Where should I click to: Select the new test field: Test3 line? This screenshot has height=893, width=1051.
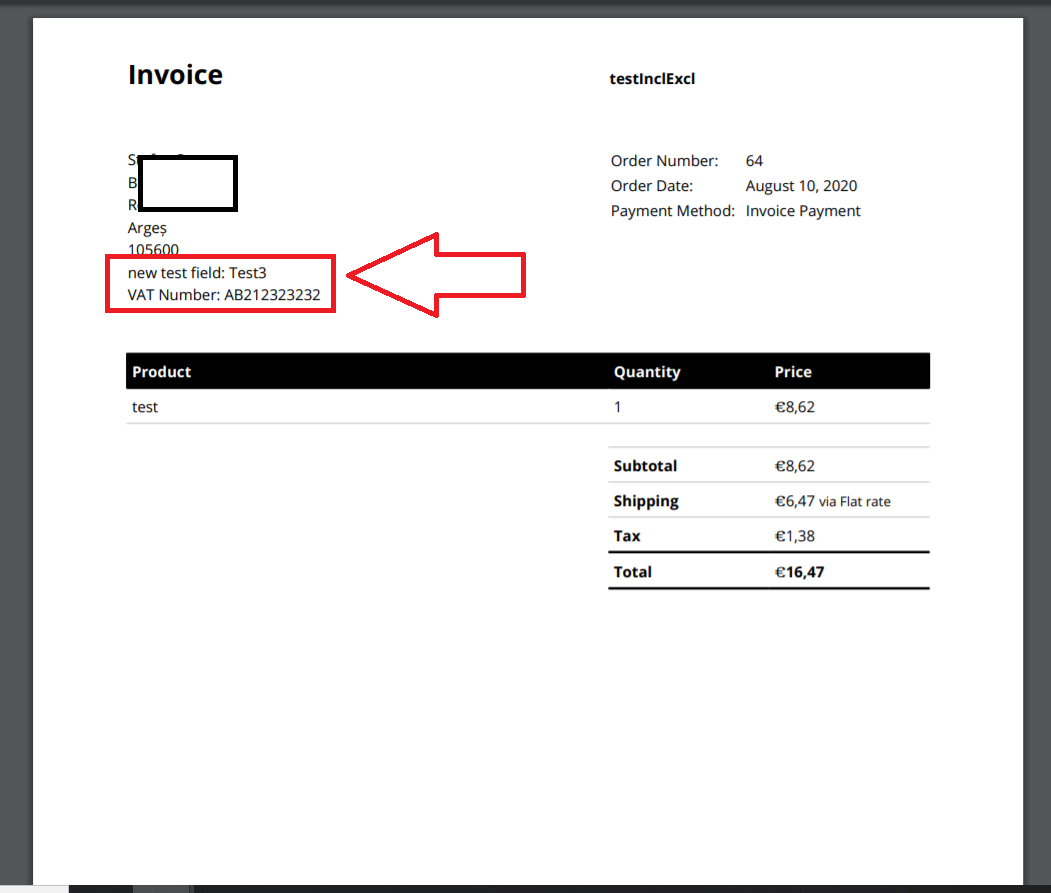pos(196,272)
